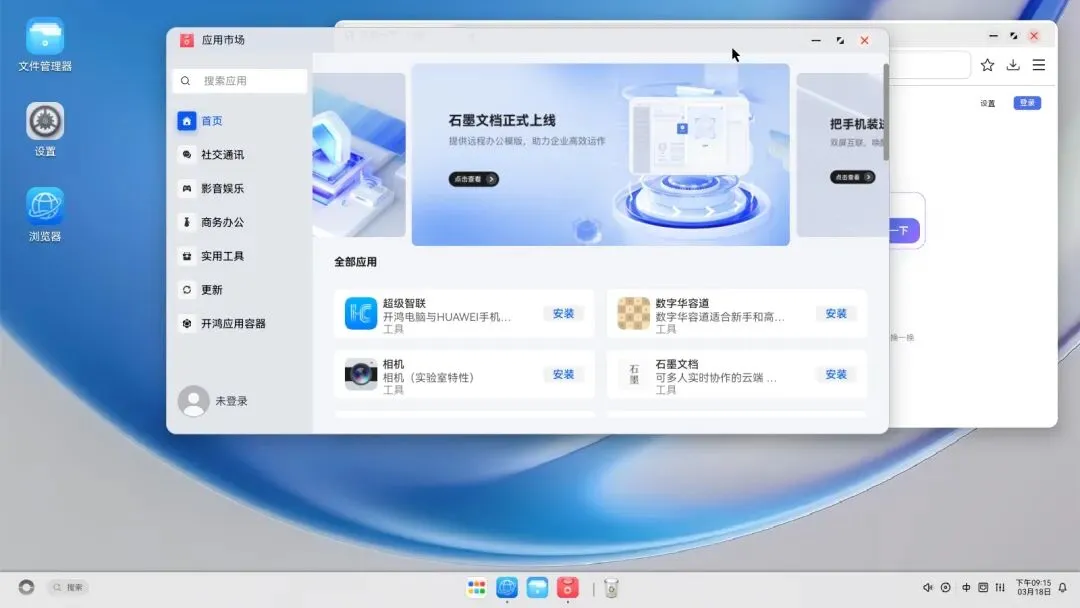Screen dimensions: 1080x608
Task: Open the file manager in the dock
Action: pos(537,587)
